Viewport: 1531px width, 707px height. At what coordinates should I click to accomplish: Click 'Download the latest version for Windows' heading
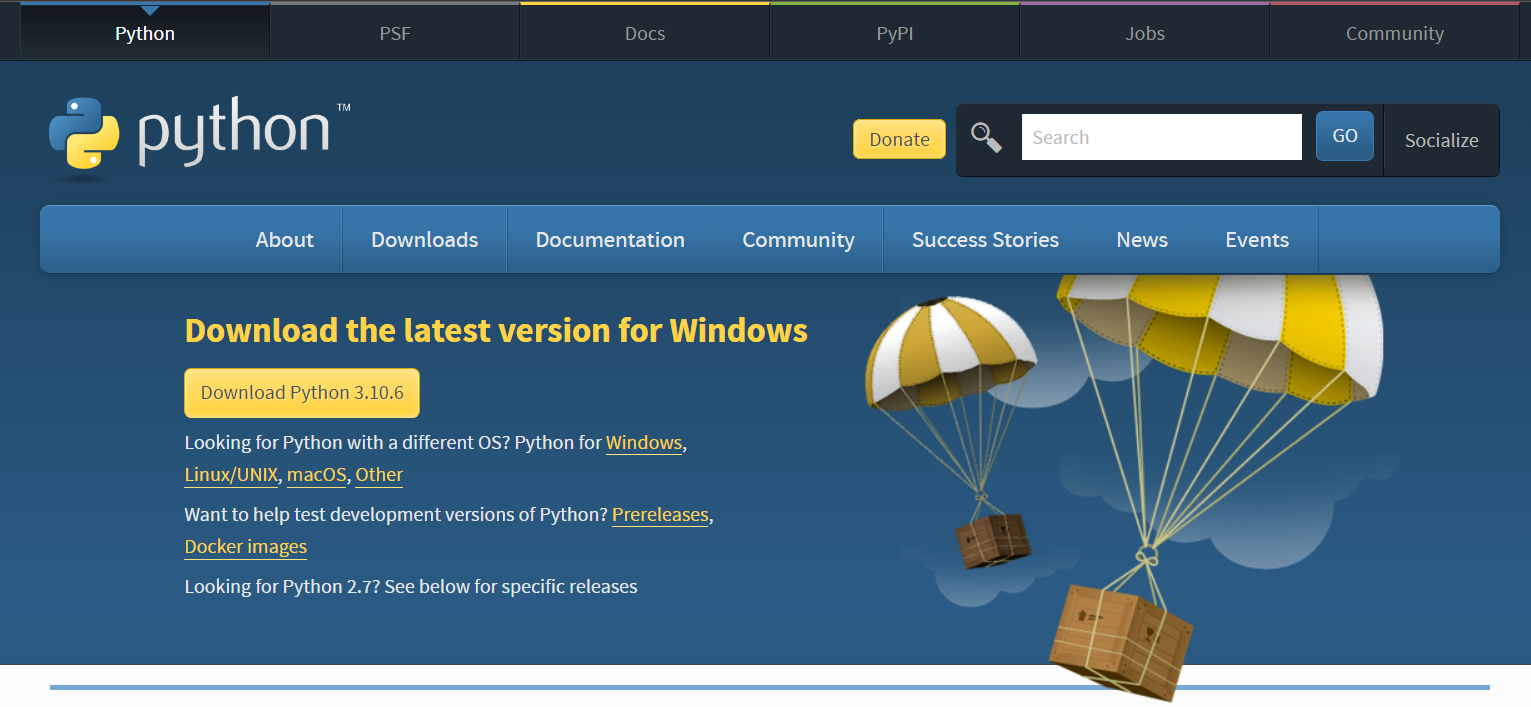click(496, 330)
